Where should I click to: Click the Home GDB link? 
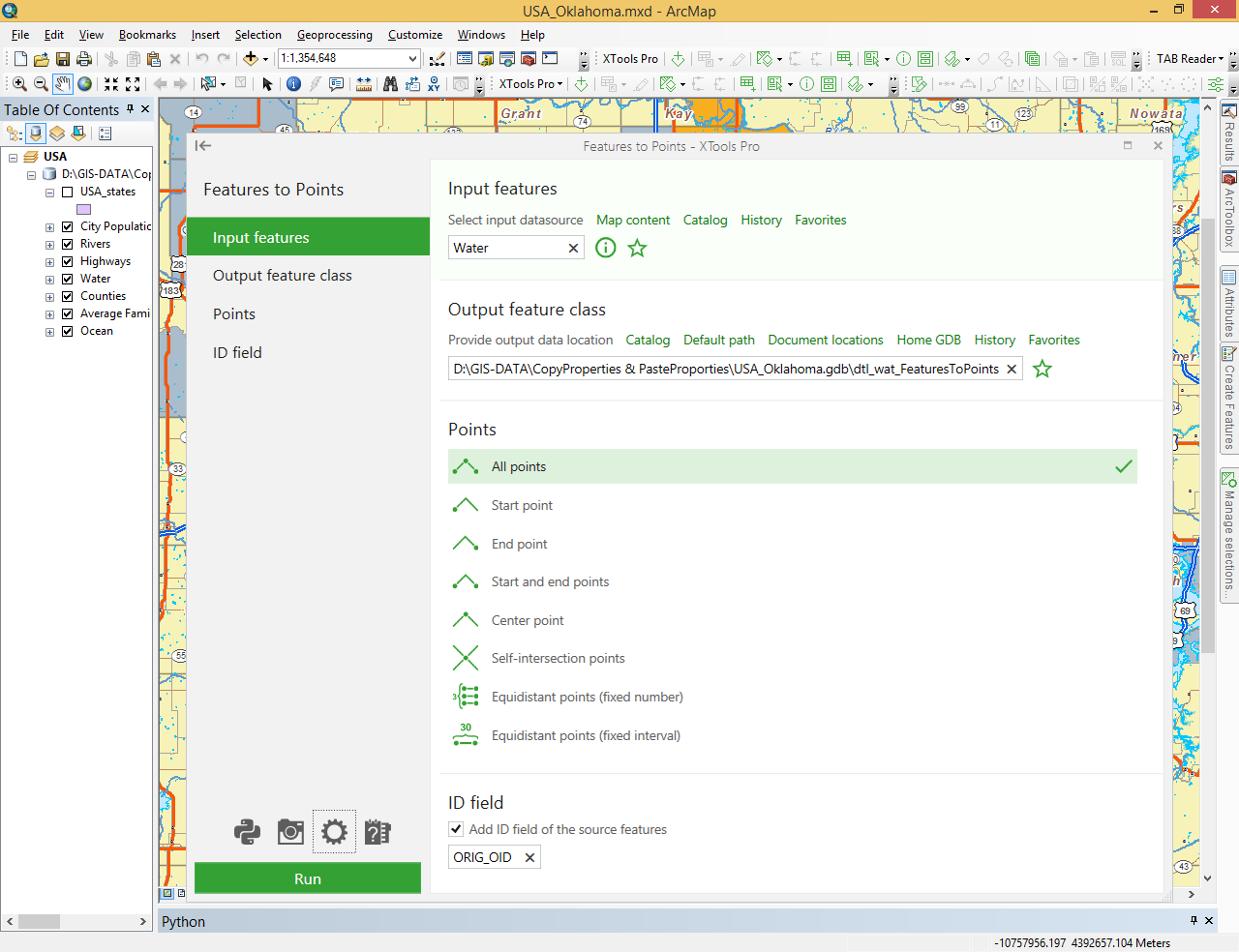(x=928, y=341)
